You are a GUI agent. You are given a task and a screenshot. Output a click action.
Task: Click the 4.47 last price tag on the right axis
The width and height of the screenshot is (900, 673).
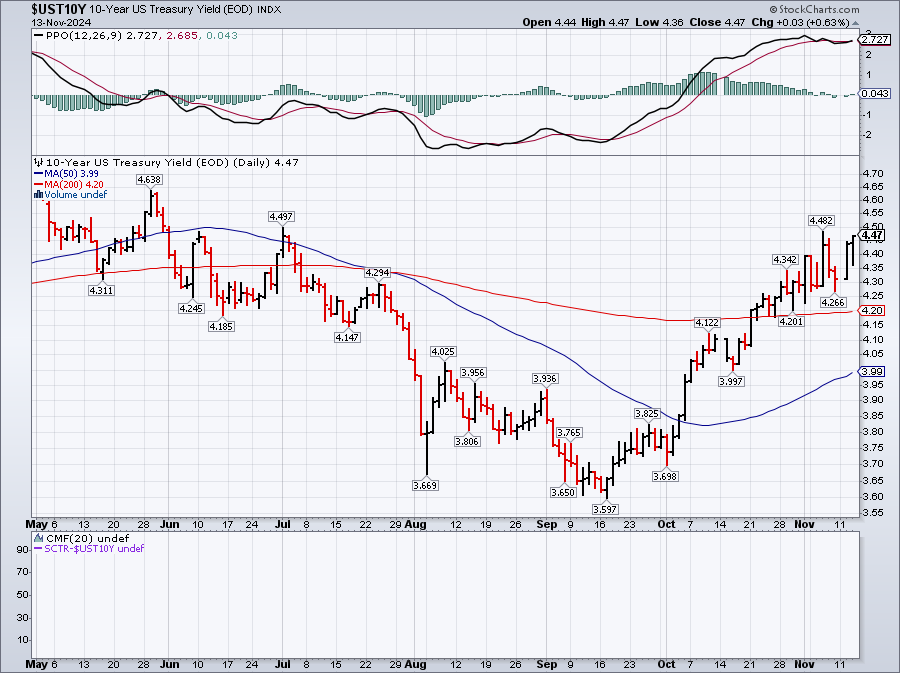pos(869,235)
